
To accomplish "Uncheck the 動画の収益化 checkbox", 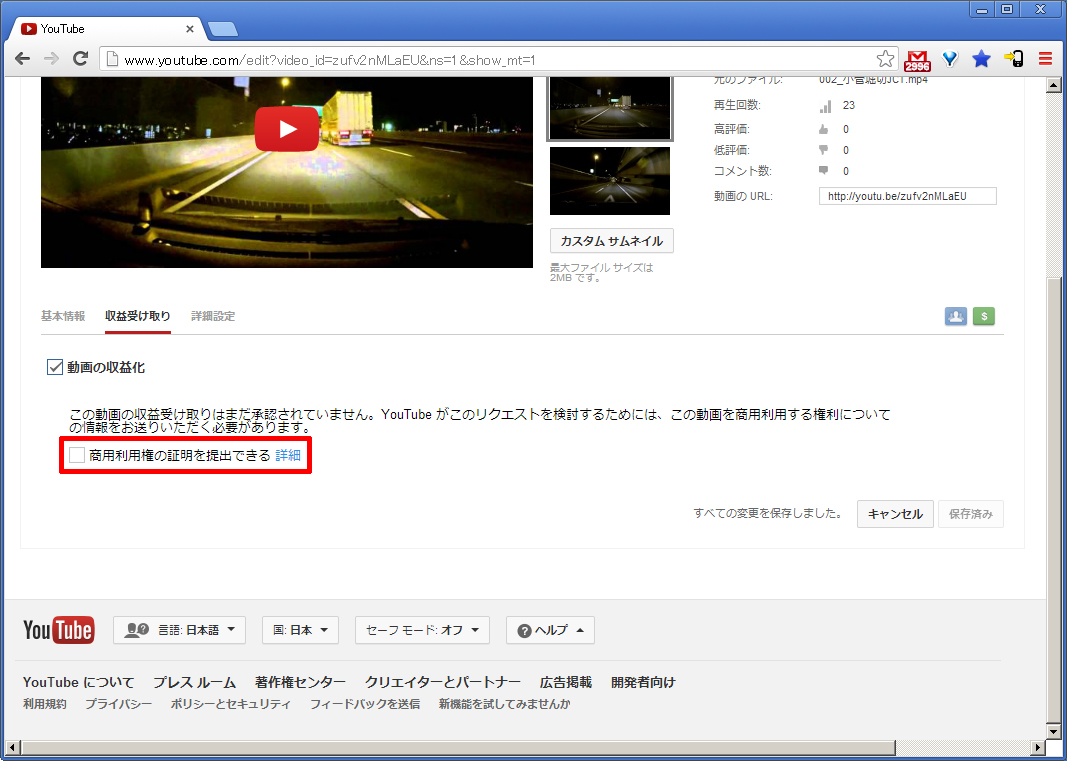I will (x=54, y=368).
